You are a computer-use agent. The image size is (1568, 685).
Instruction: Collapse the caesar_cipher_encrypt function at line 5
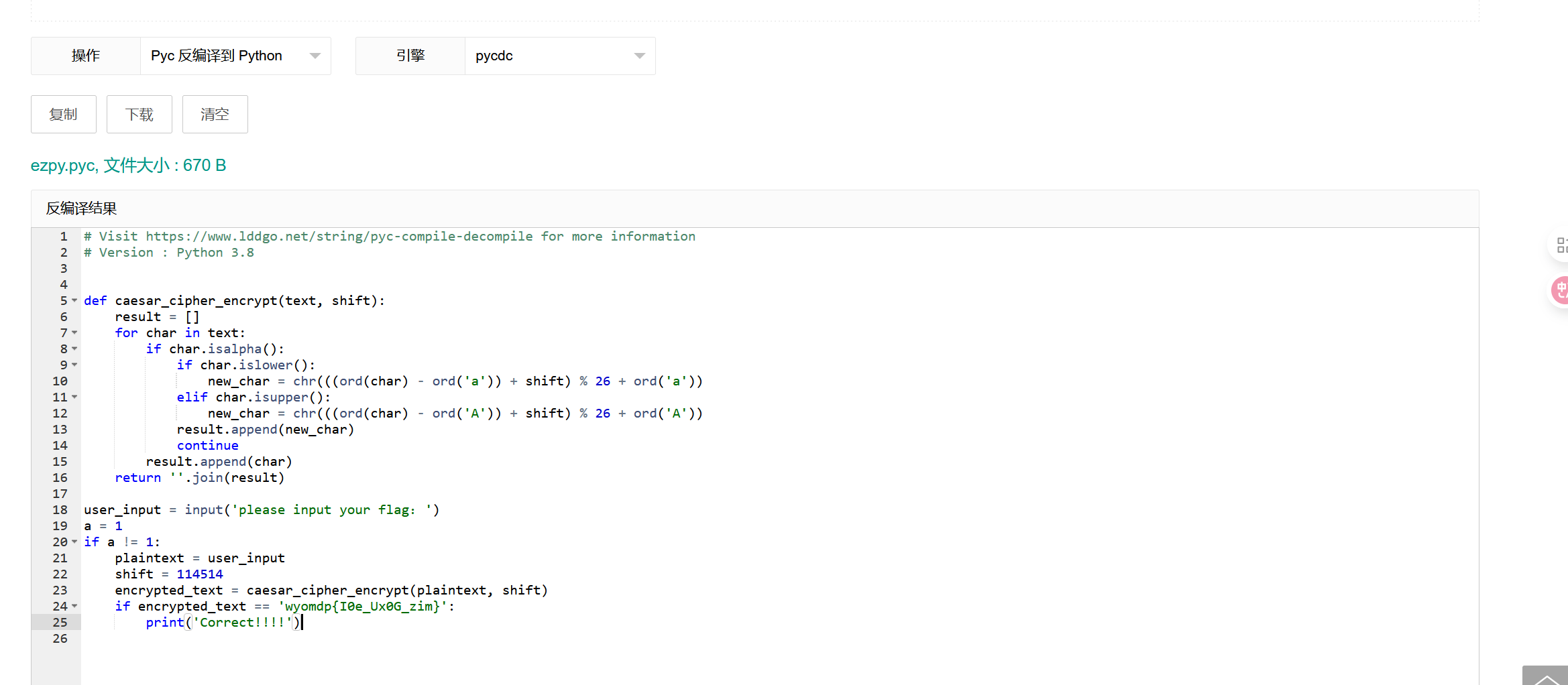tap(74, 301)
